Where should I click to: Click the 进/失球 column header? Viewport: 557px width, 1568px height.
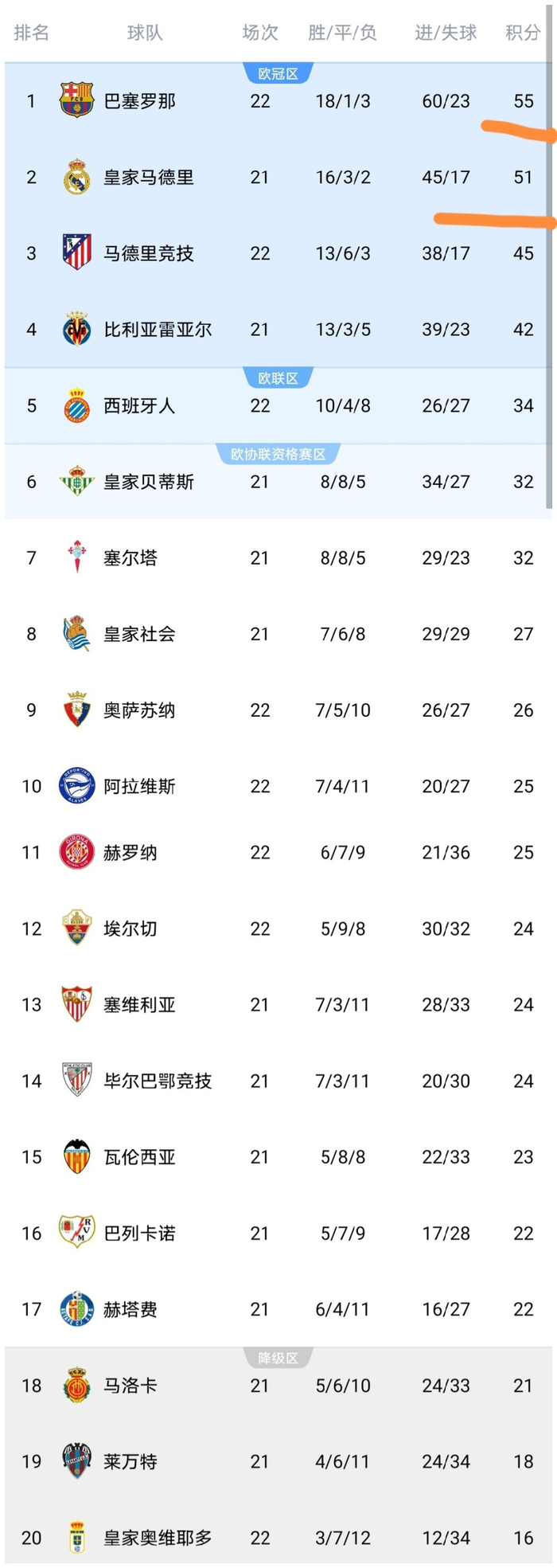click(x=446, y=33)
